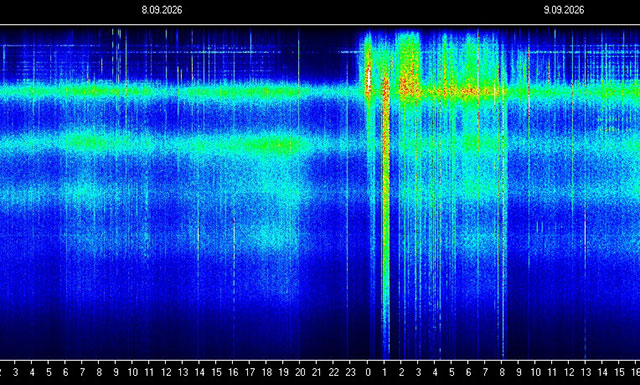Select hour 20 on the time axis
640x385 pixels.
(x=300, y=372)
